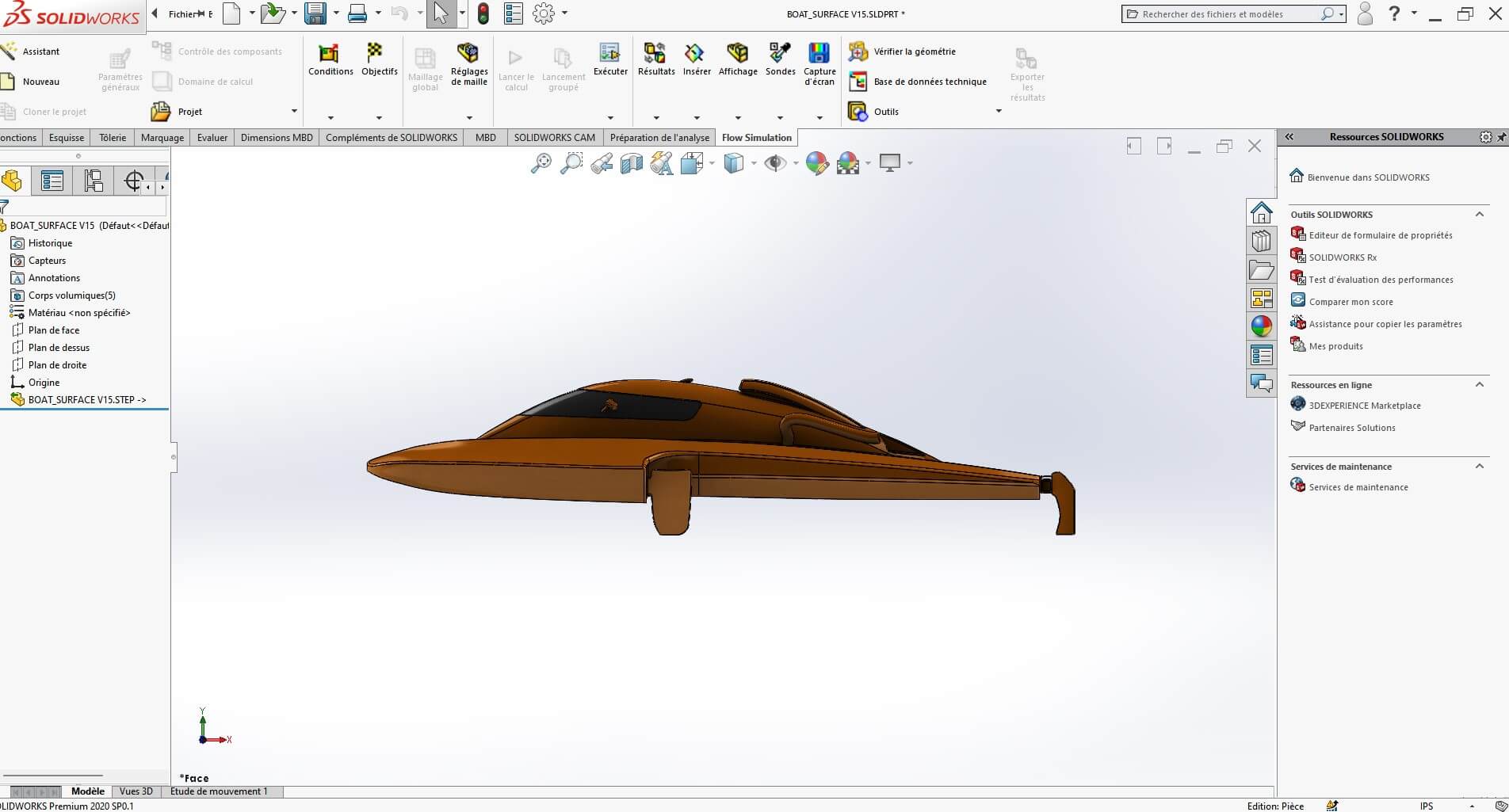Switch to the Vues 3D tab
1509x812 pixels.
pyautogui.click(x=136, y=791)
